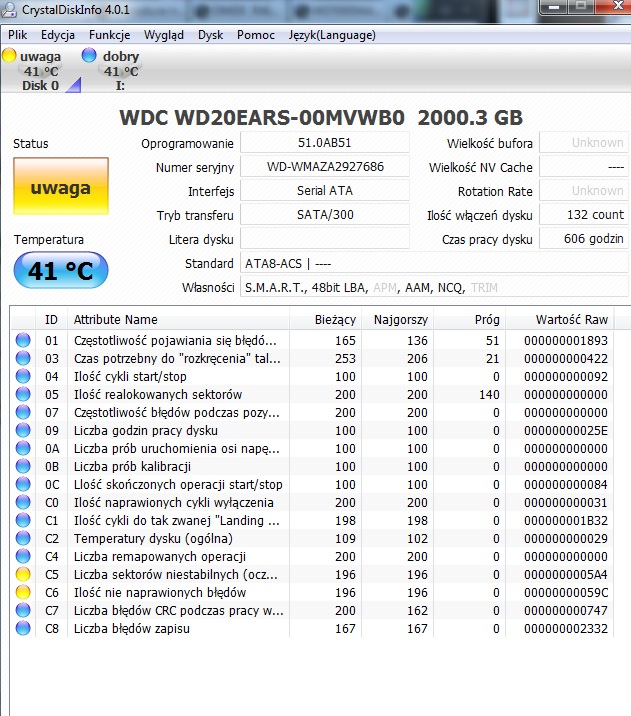Click the Interfejs field Serial ATA
Image resolution: width=631 pixels, height=716 pixels.
pos(325,190)
